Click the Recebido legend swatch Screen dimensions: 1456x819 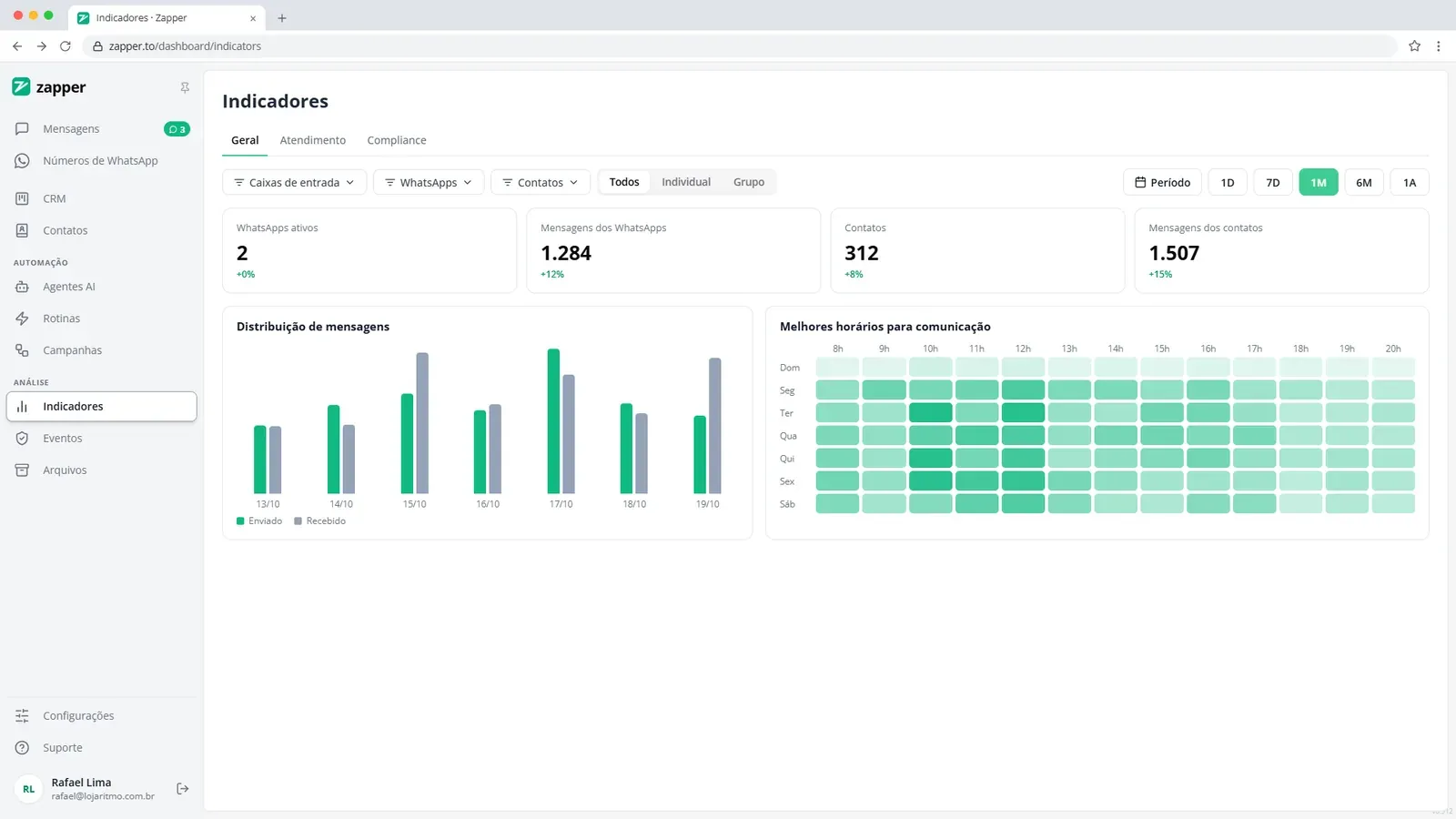[298, 521]
